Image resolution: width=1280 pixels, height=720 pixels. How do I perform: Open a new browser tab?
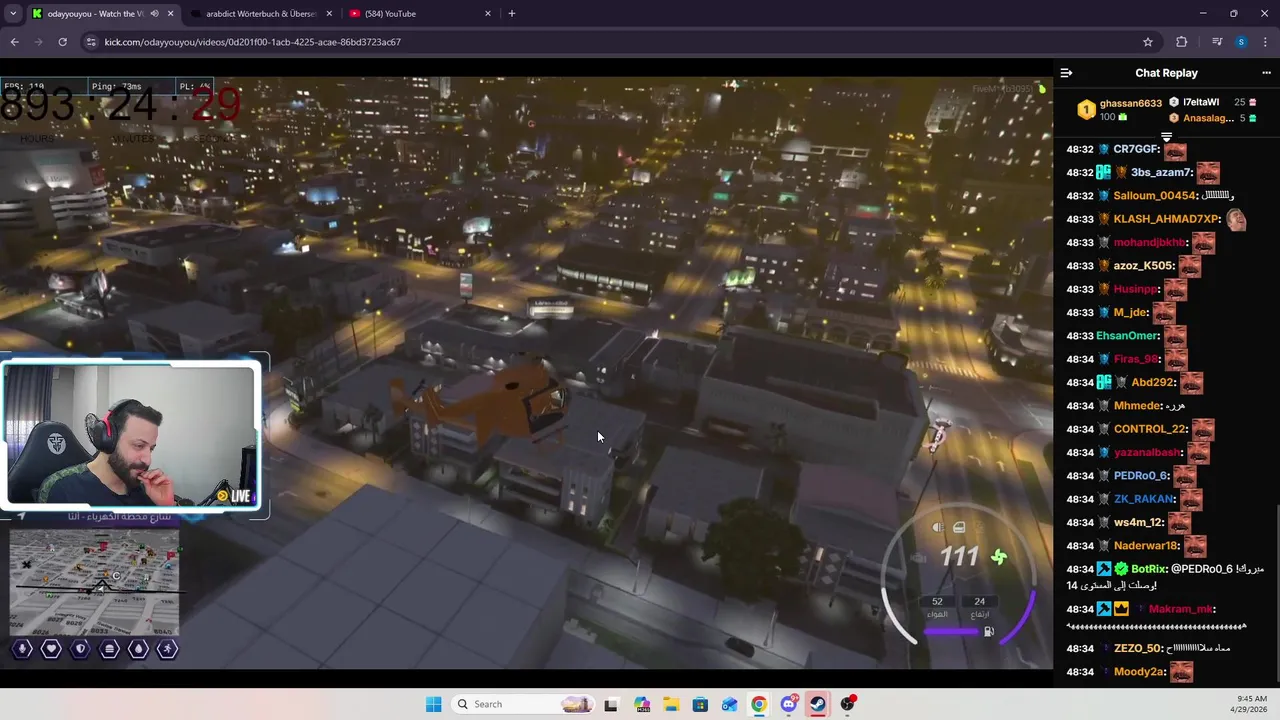512,14
